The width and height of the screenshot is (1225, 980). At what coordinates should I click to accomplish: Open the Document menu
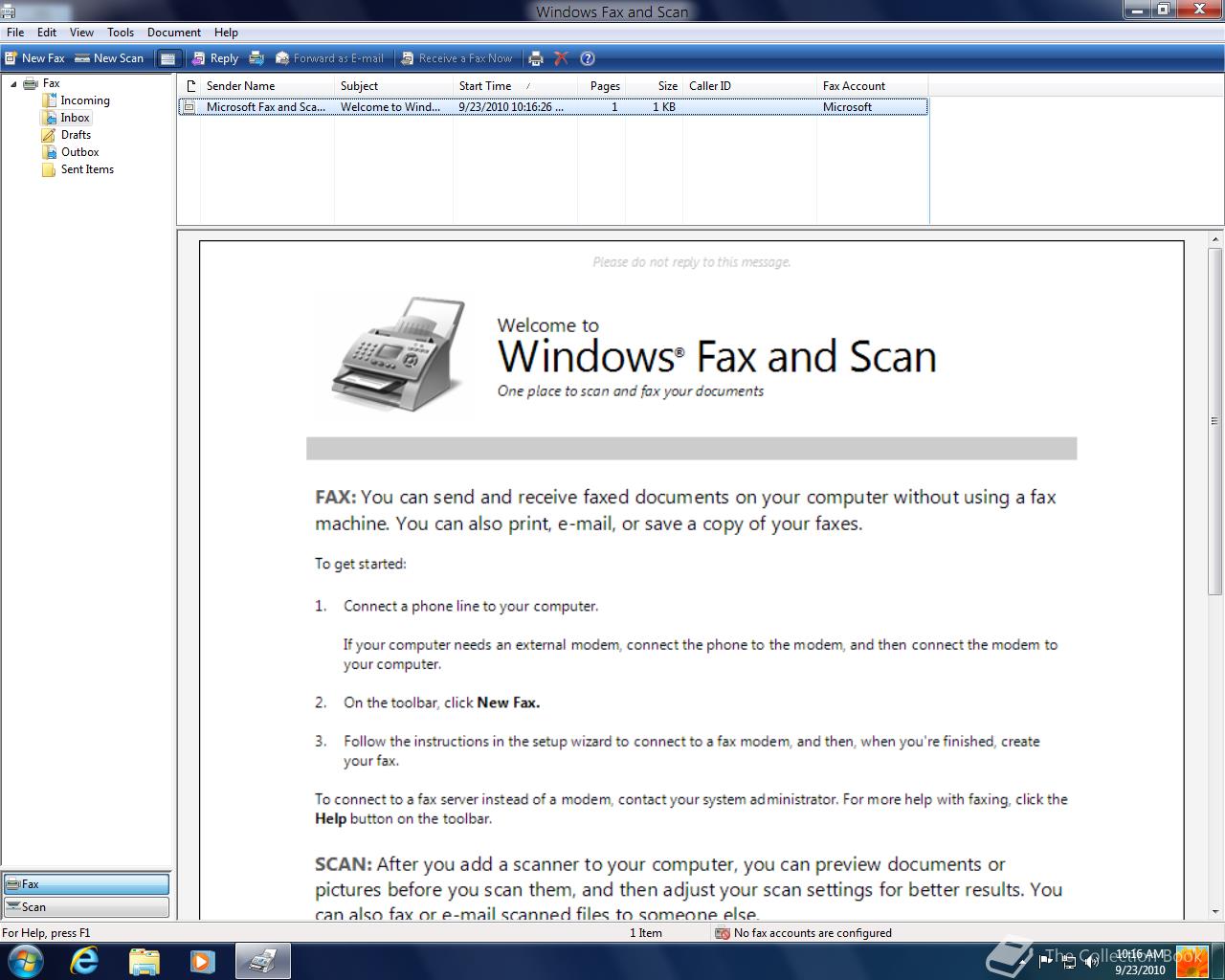click(x=174, y=33)
